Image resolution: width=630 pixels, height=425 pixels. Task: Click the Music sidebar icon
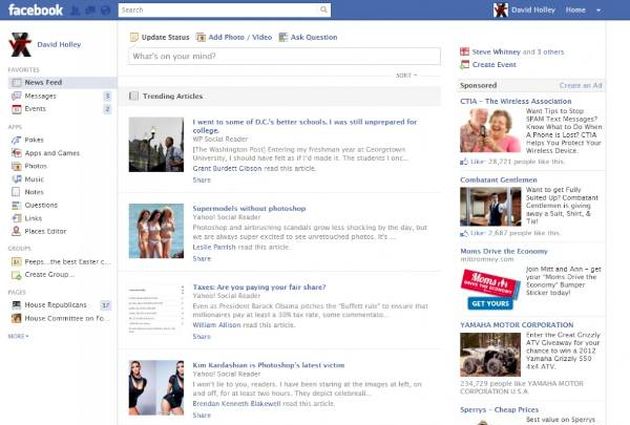(16, 179)
